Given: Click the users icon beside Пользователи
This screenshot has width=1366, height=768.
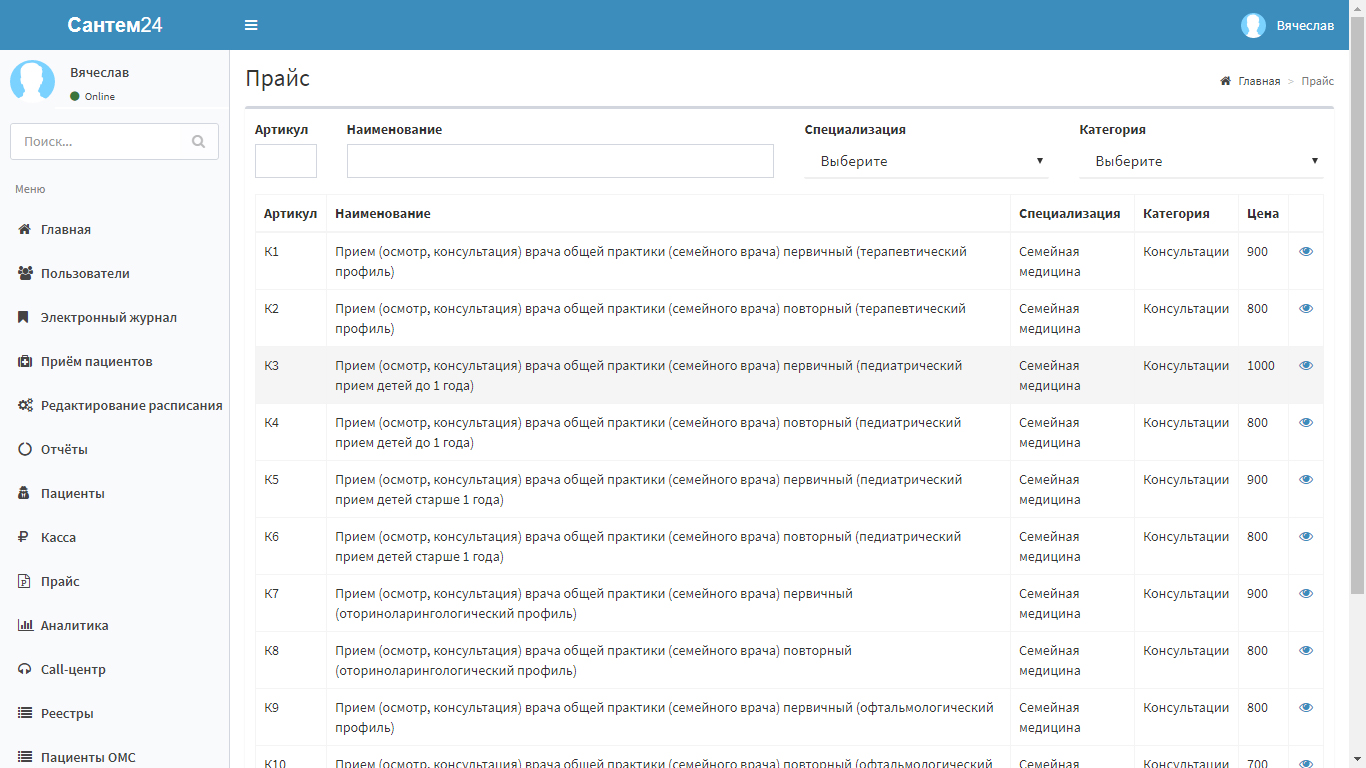Looking at the screenshot, I should pos(25,273).
